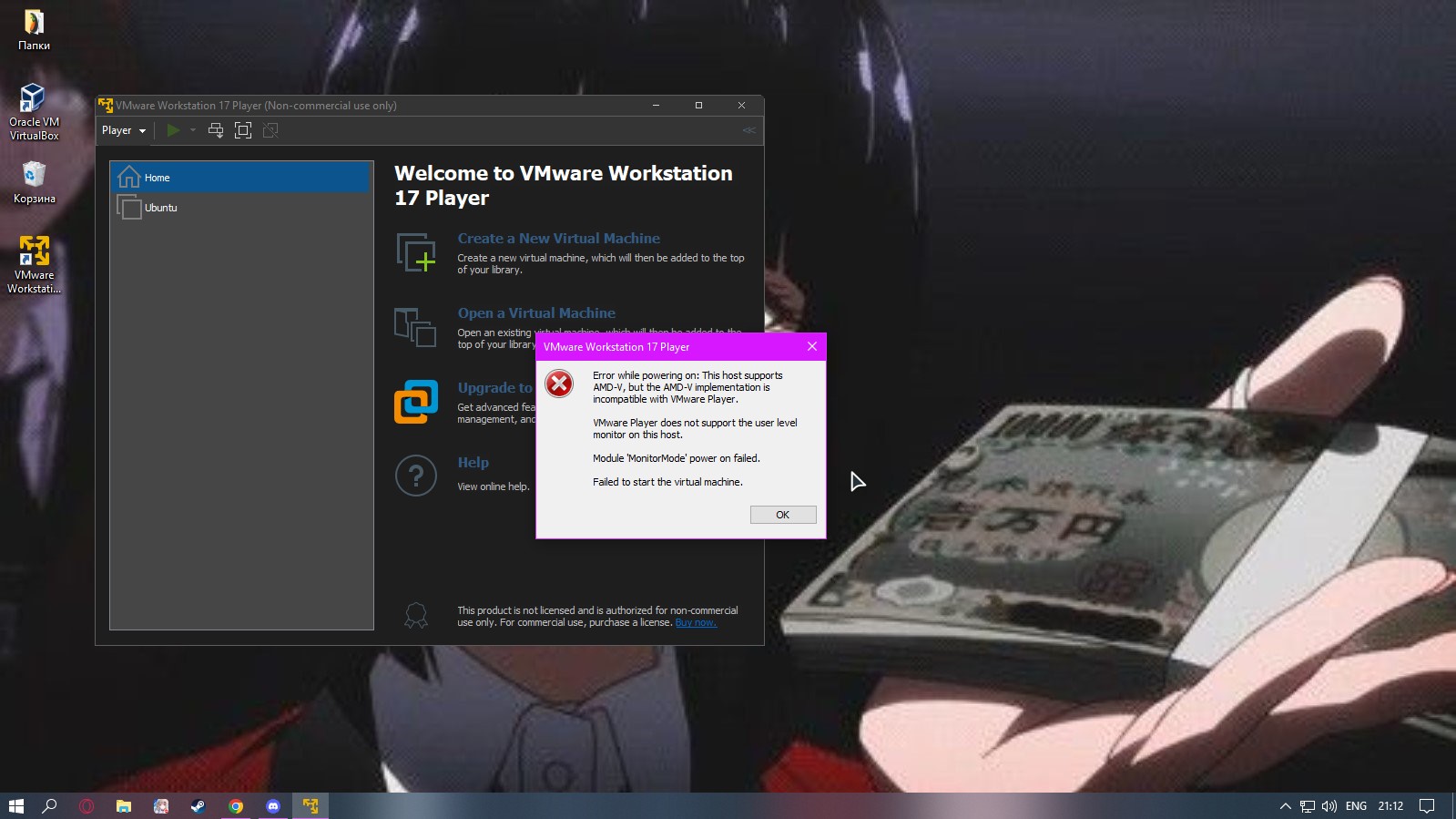This screenshot has width=1456, height=819.
Task: Click the license ribbon badge icon
Action: coord(416,616)
